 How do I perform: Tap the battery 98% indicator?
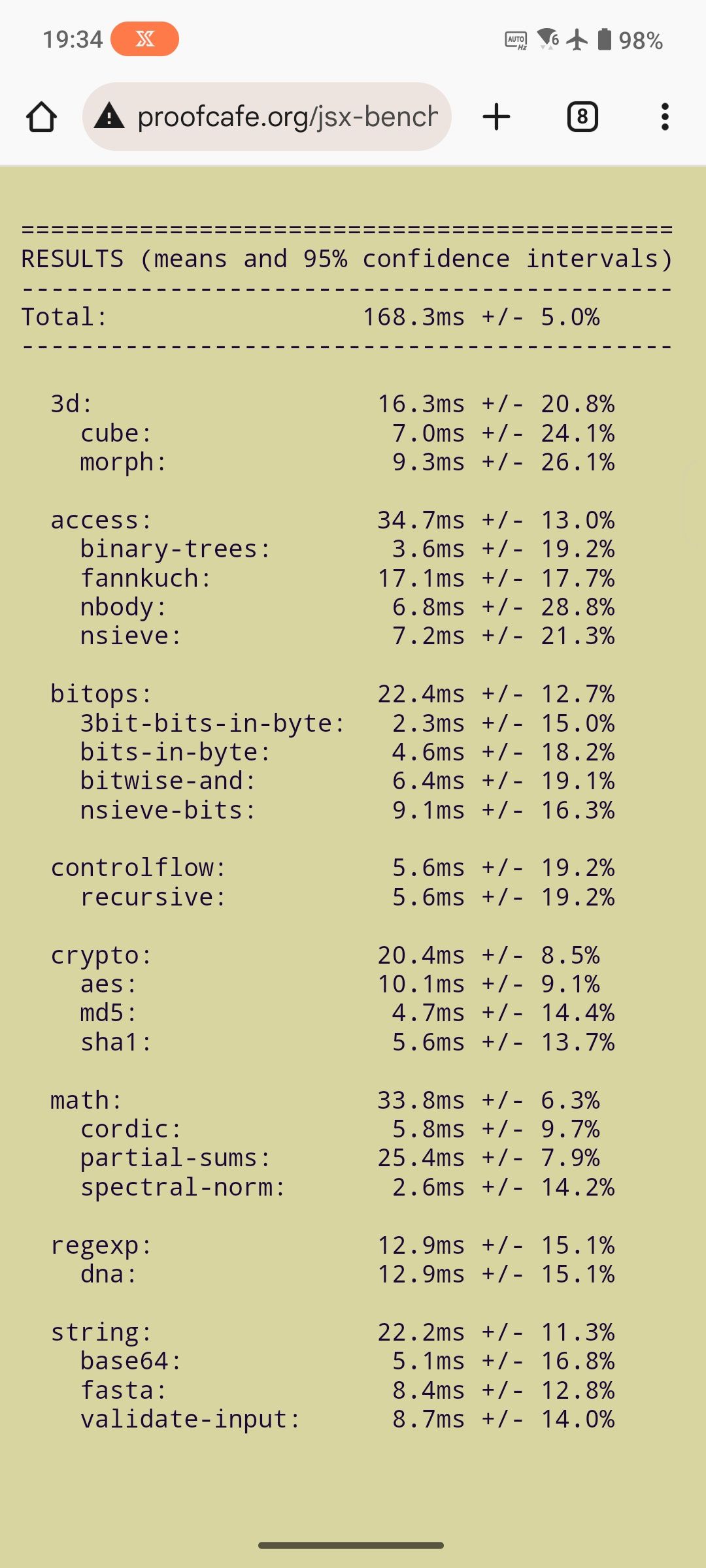630,40
